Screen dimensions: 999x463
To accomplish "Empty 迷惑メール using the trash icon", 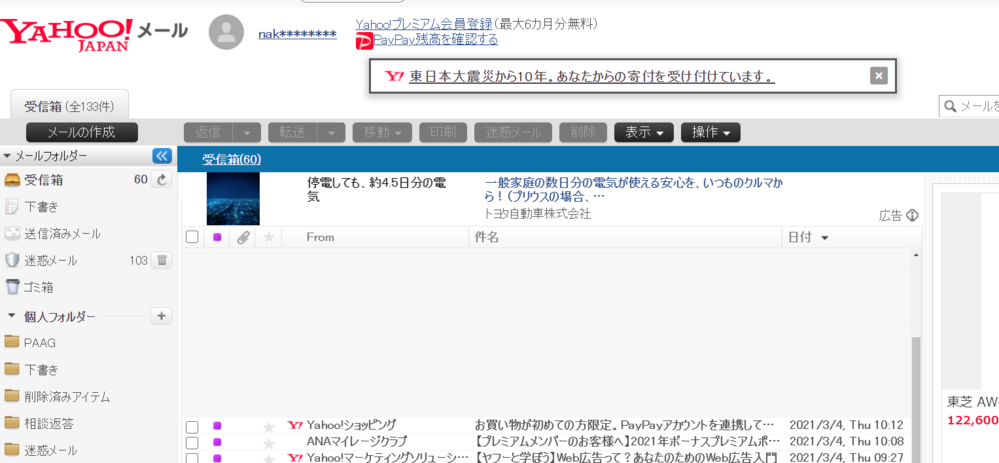I will [x=162, y=260].
